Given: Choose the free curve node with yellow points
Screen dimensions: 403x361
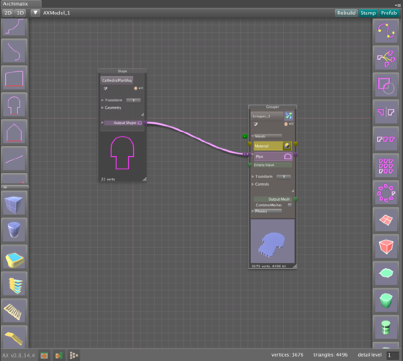Looking at the screenshot, I should tap(386, 31).
